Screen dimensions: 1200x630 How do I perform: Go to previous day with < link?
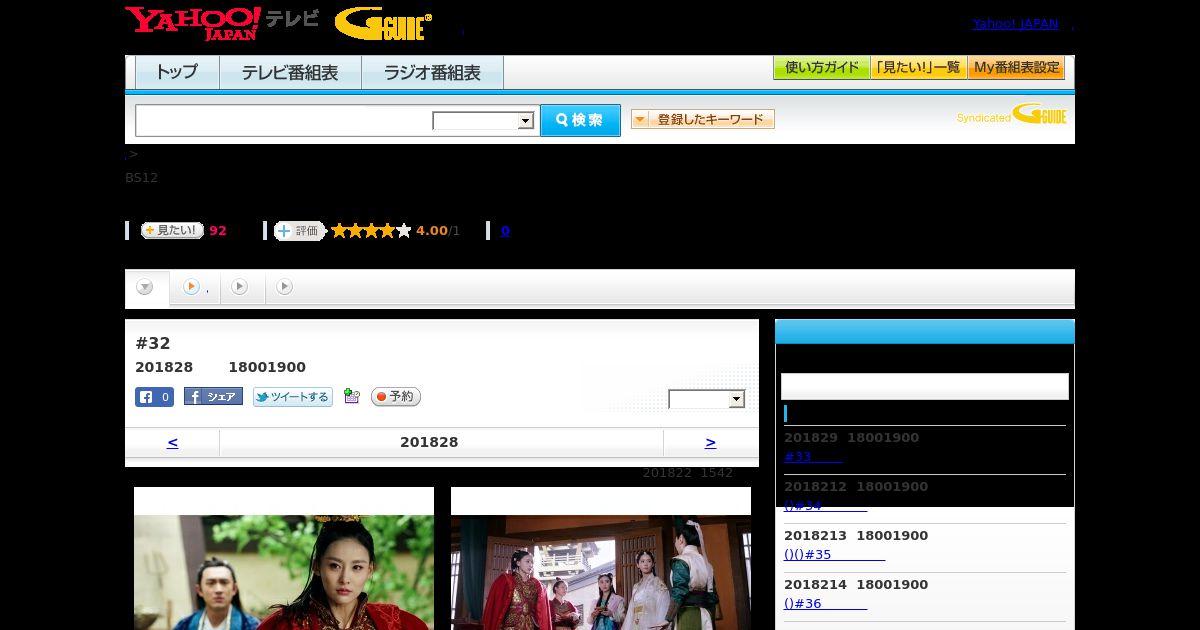[172, 442]
